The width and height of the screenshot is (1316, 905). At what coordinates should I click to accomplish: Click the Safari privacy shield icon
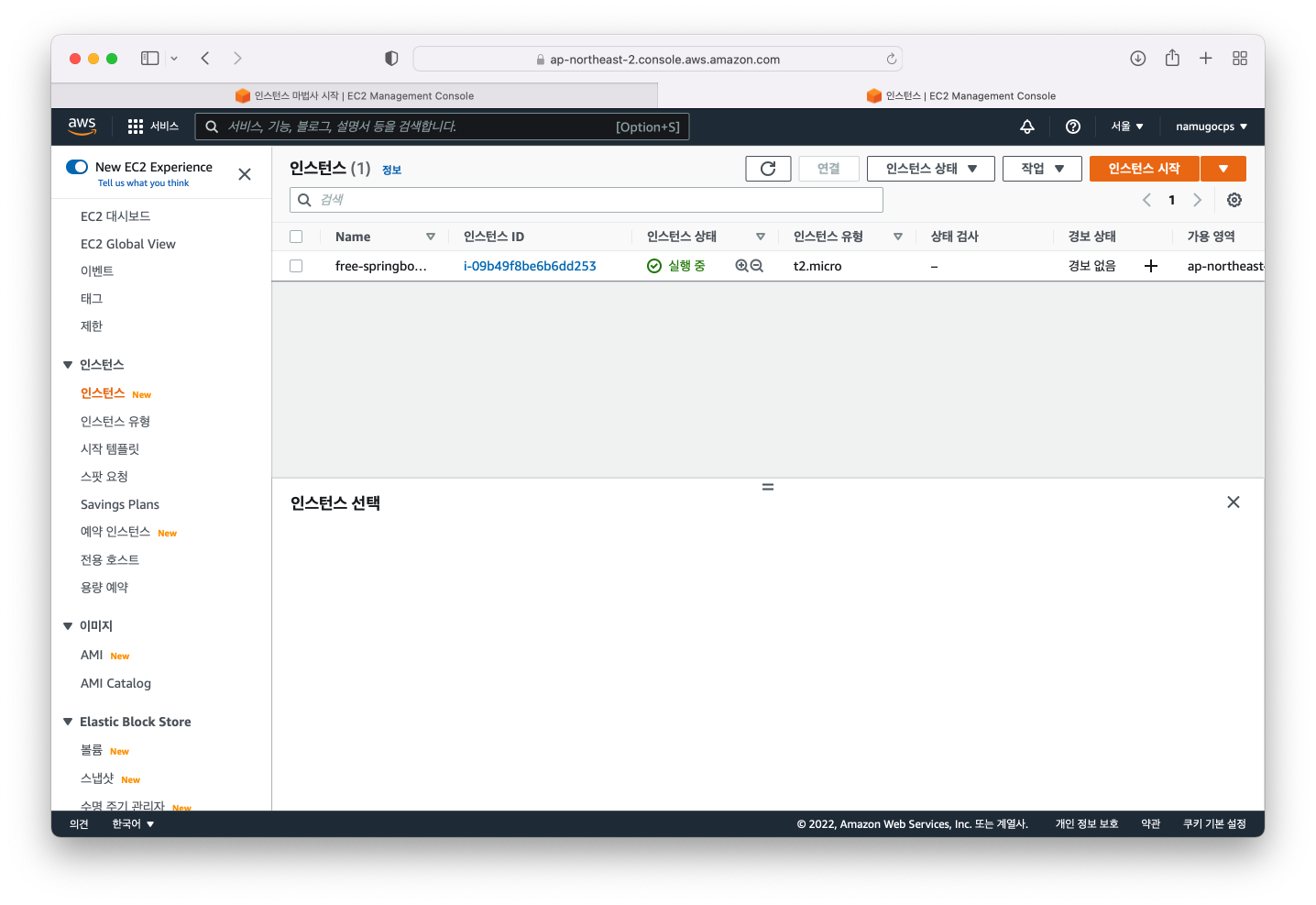tap(391, 59)
